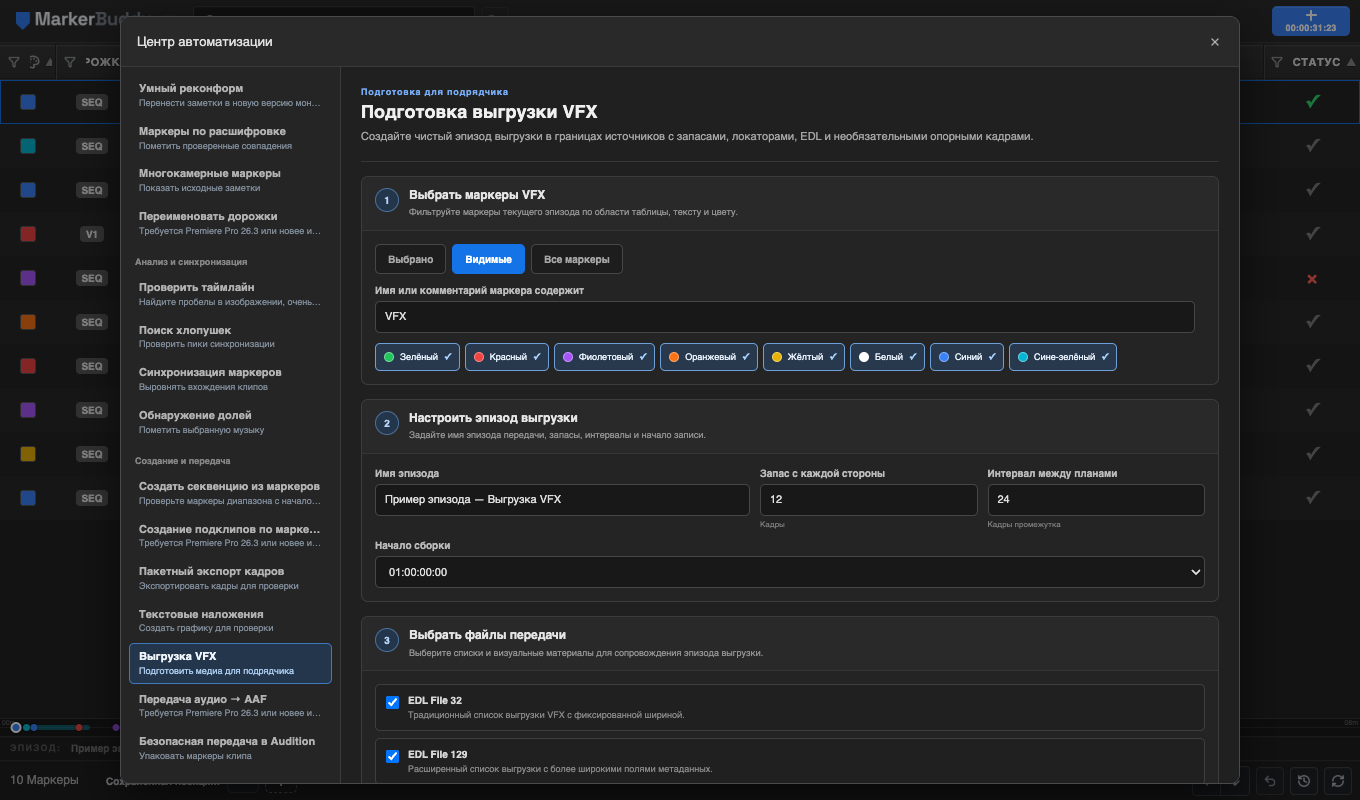Choose the Выбрано marker scope button
This screenshot has width=1360, height=800.
point(410,259)
